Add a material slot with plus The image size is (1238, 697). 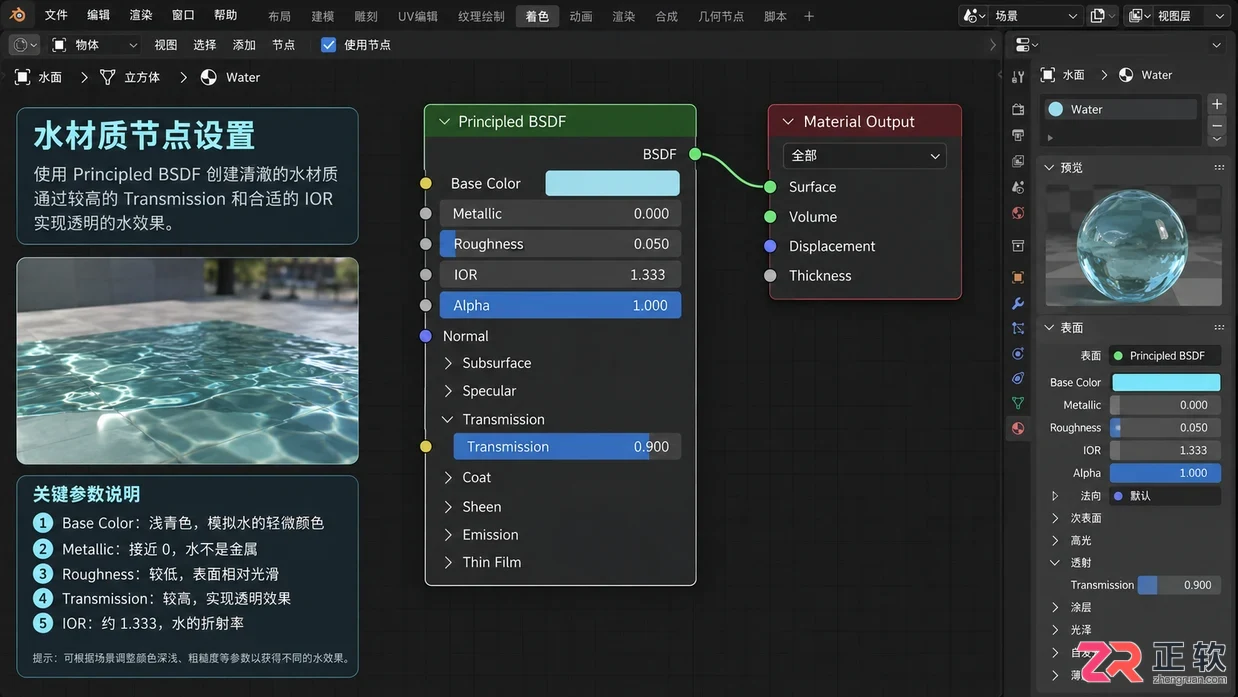coord(1217,104)
